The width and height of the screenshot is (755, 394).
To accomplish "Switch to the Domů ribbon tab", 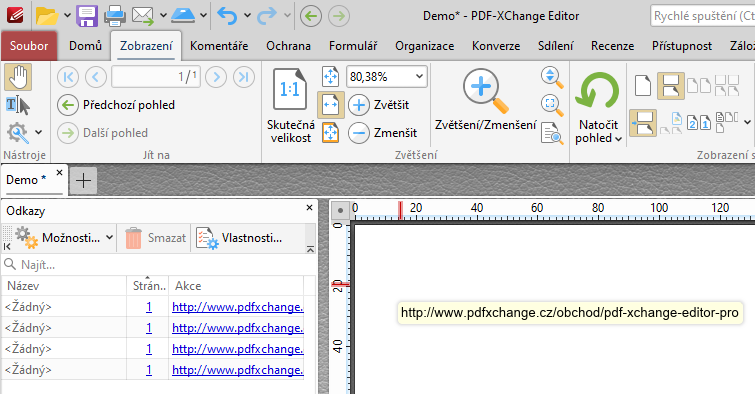I will 85,46.
